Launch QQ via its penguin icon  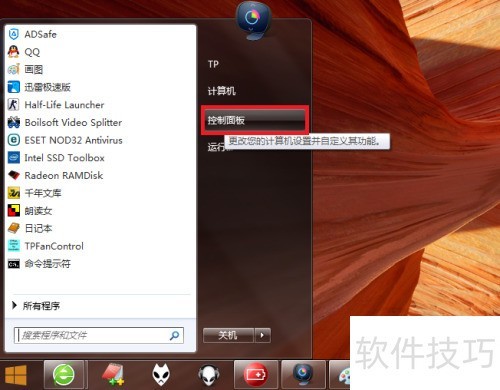tap(14, 52)
